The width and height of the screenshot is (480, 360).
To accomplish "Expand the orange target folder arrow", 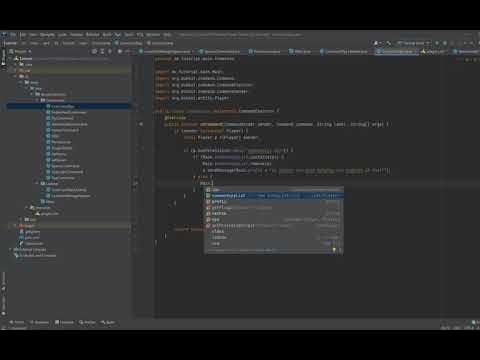I will (x=15, y=226).
